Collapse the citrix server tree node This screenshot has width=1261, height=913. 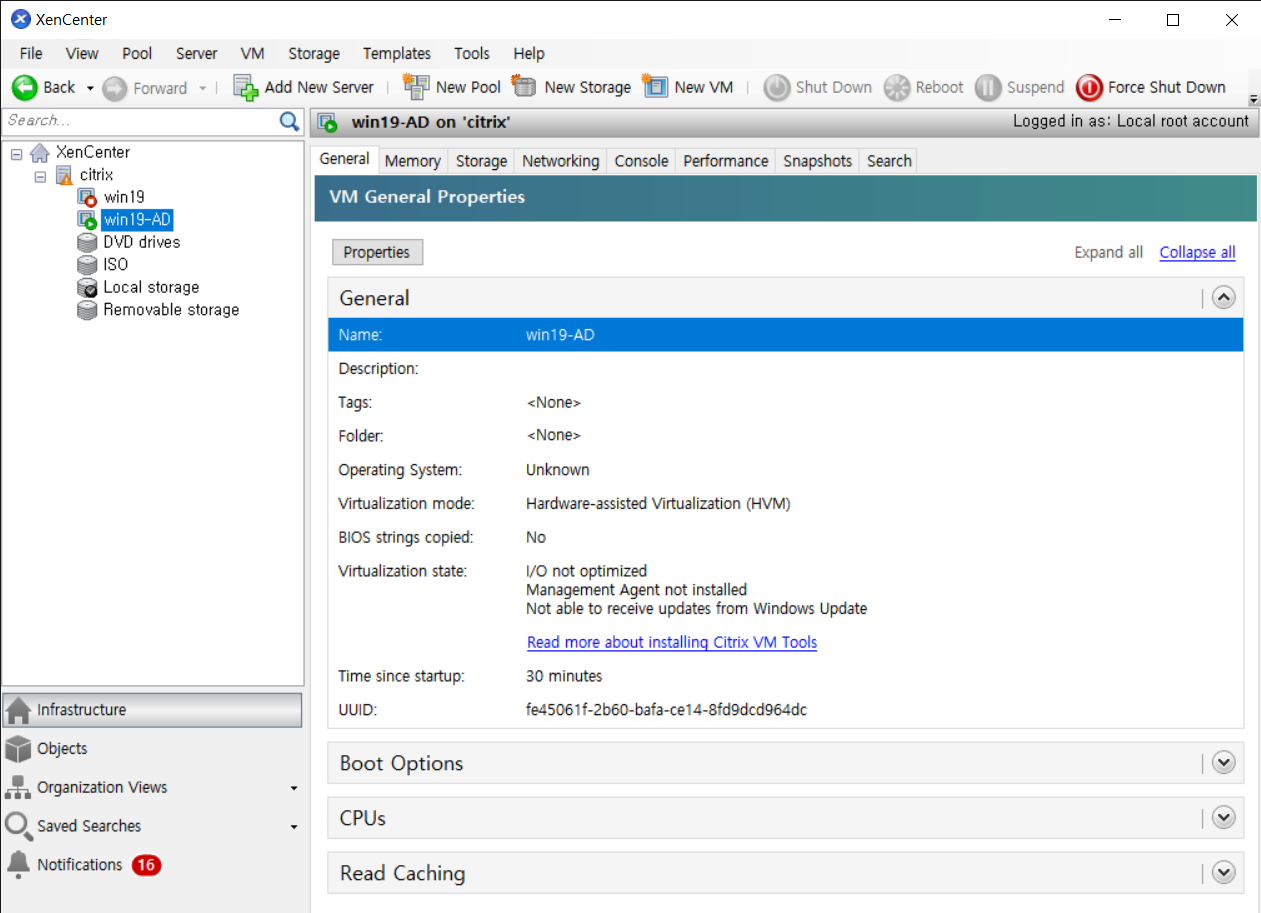pos(41,176)
